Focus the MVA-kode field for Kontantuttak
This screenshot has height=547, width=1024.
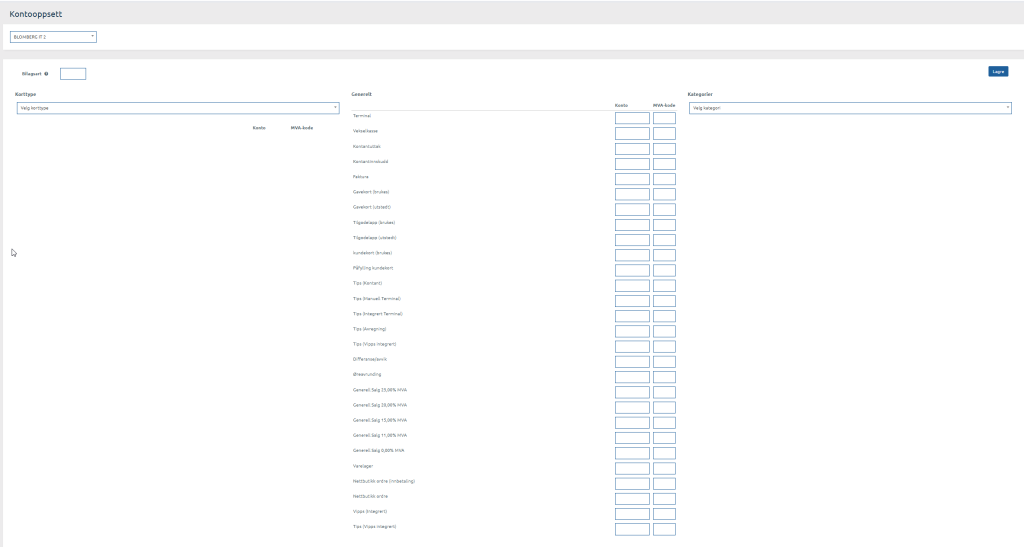point(664,148)
